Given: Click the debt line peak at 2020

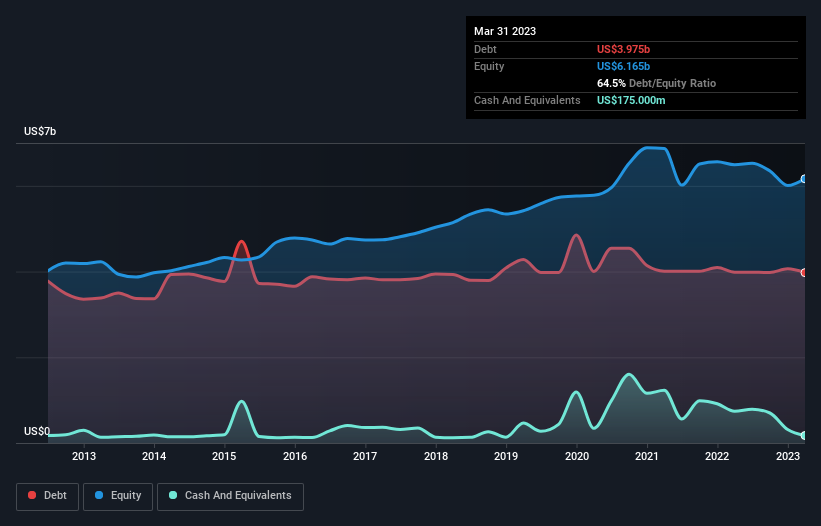Looking at the screenshot, I should click(576, 235).
